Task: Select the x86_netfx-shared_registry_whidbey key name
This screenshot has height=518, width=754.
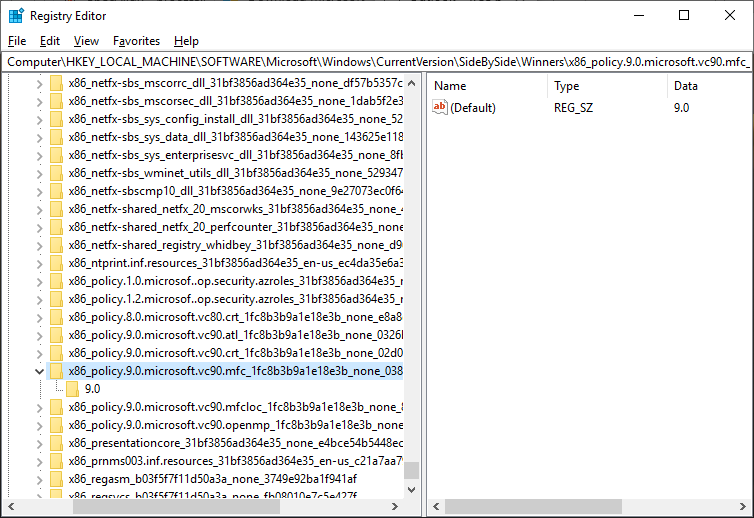Action: click(235, 245)
